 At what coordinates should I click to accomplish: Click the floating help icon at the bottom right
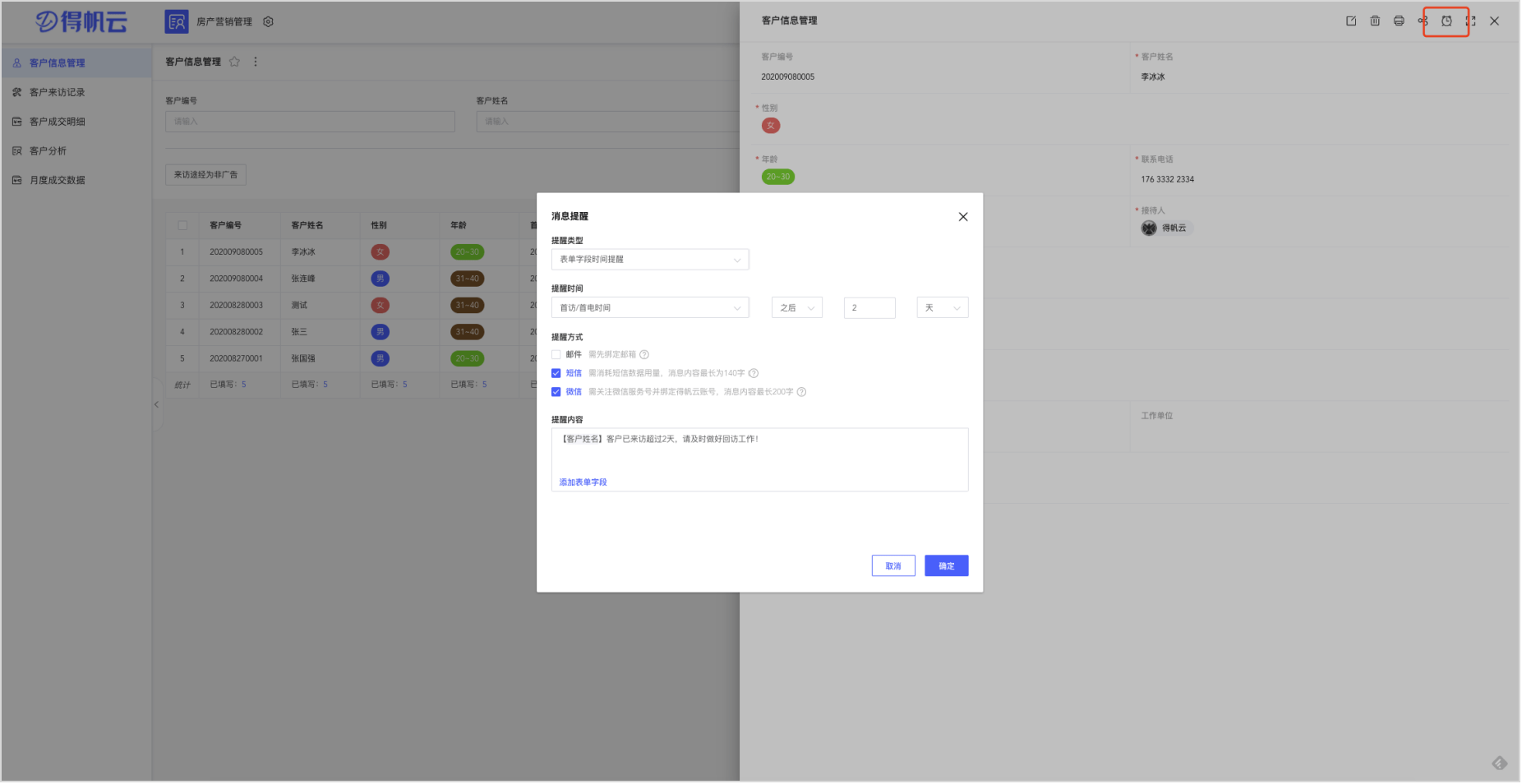coord(1501,764)
